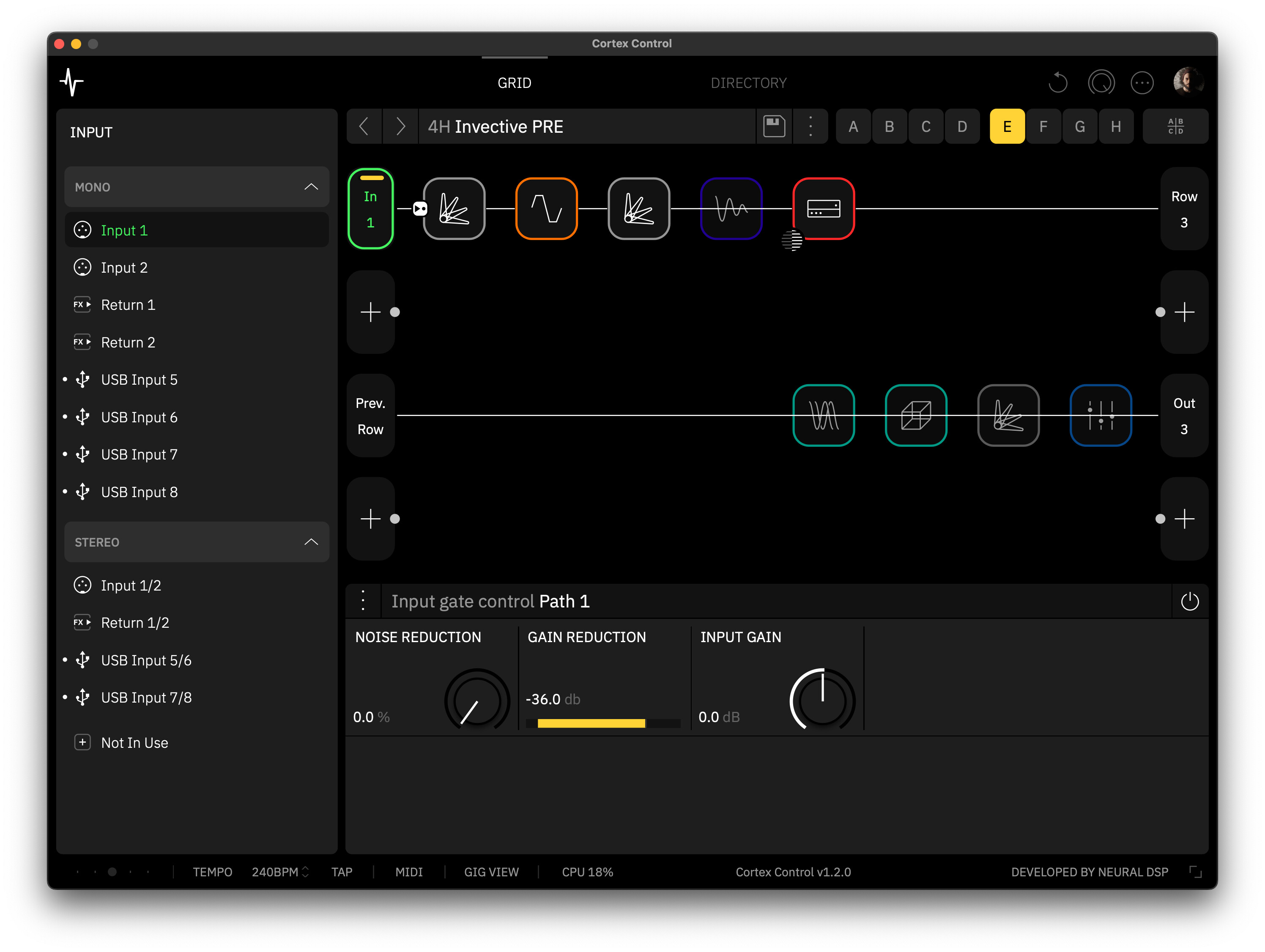The image size is (1265, 952).
Task: Open the three-dot settings circle icon
Action: coord(1142,83)
